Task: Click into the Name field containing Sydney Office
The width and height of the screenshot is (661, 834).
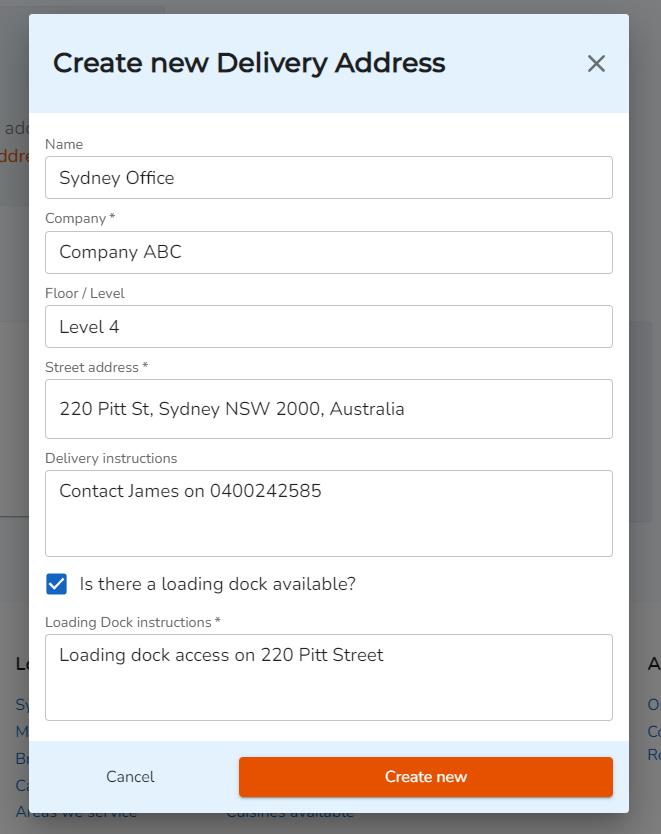Action: point(328,178)
